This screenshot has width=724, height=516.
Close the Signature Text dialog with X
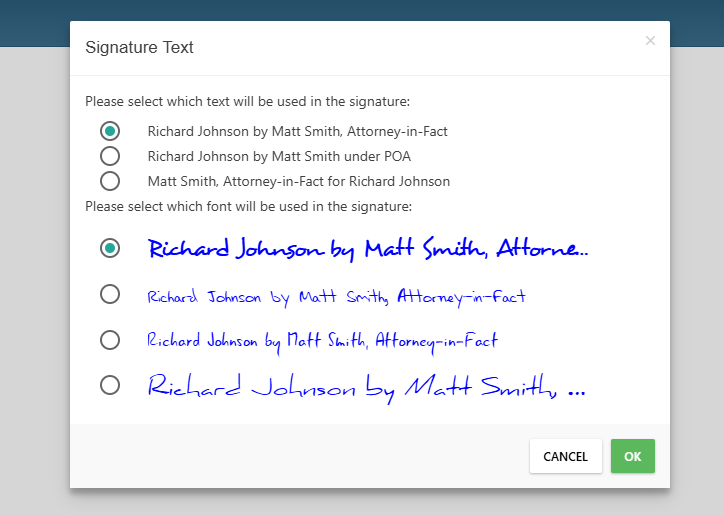pos(650,41)
